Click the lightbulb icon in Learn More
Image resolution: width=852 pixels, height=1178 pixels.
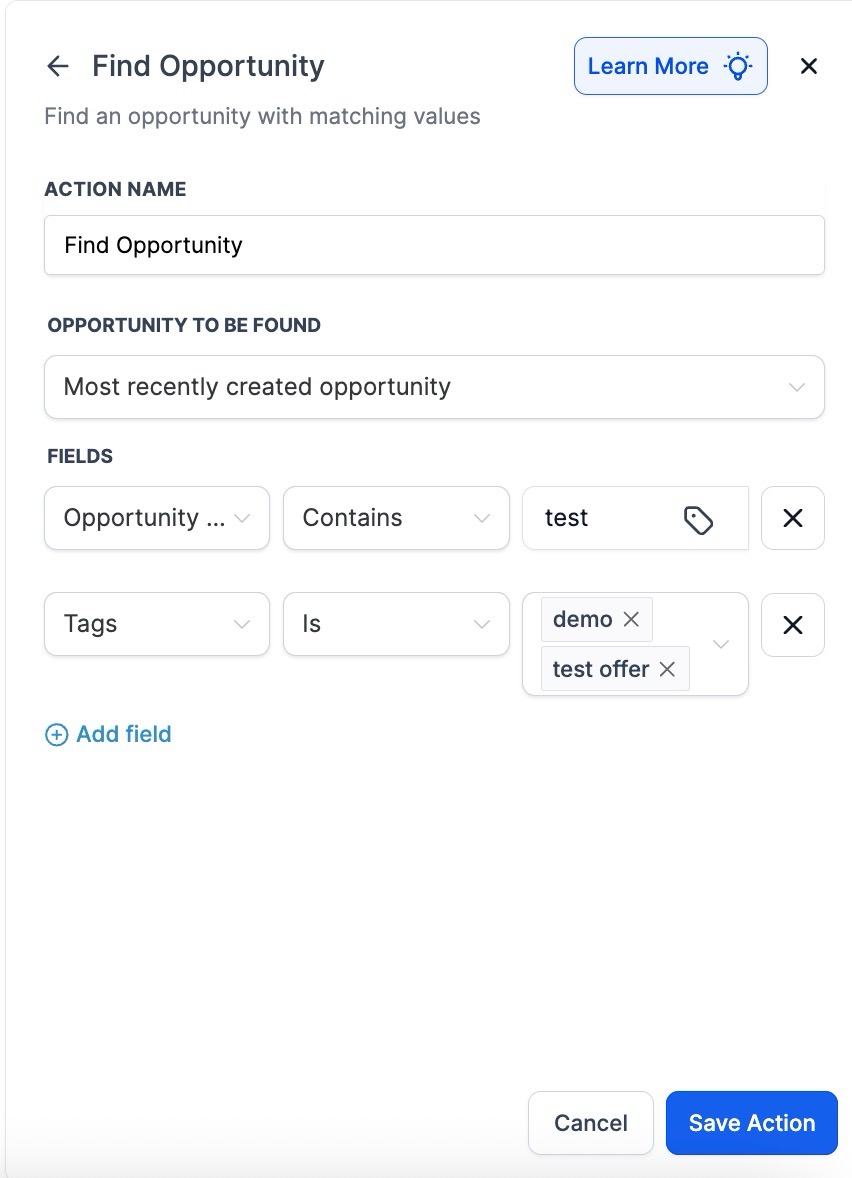pos(738,66)
